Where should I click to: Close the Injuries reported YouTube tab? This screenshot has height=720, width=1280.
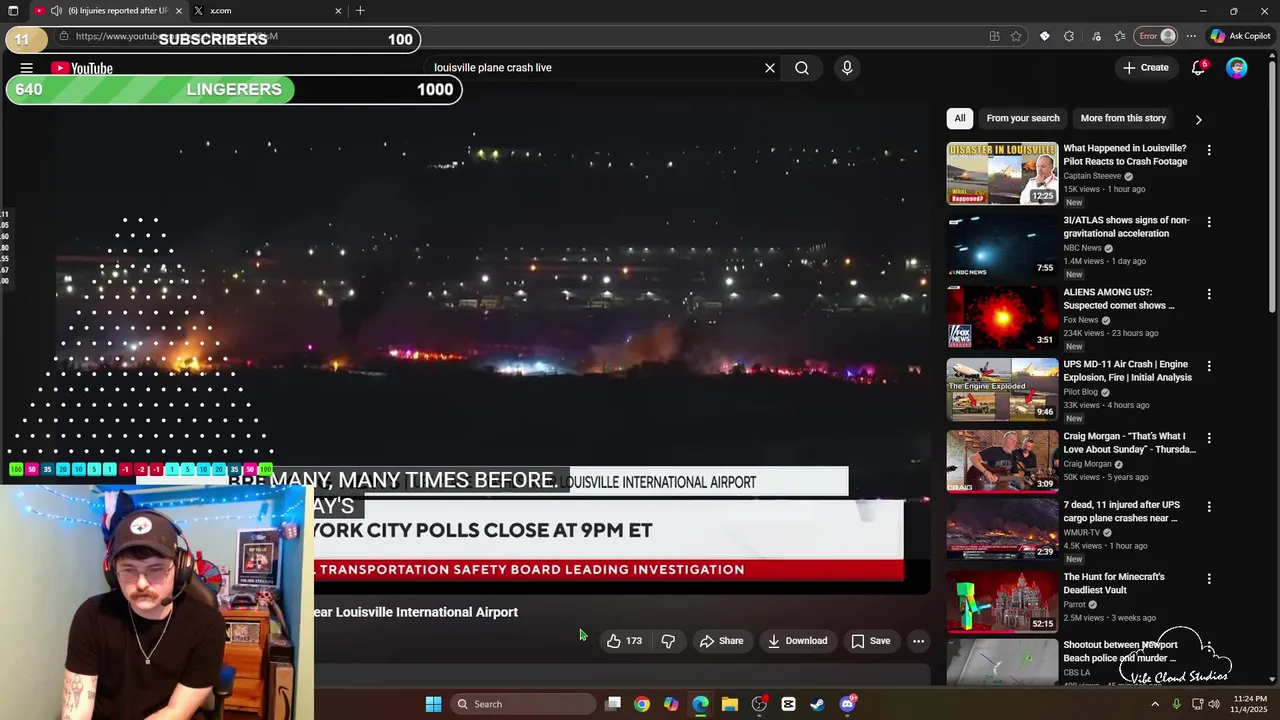179,11
